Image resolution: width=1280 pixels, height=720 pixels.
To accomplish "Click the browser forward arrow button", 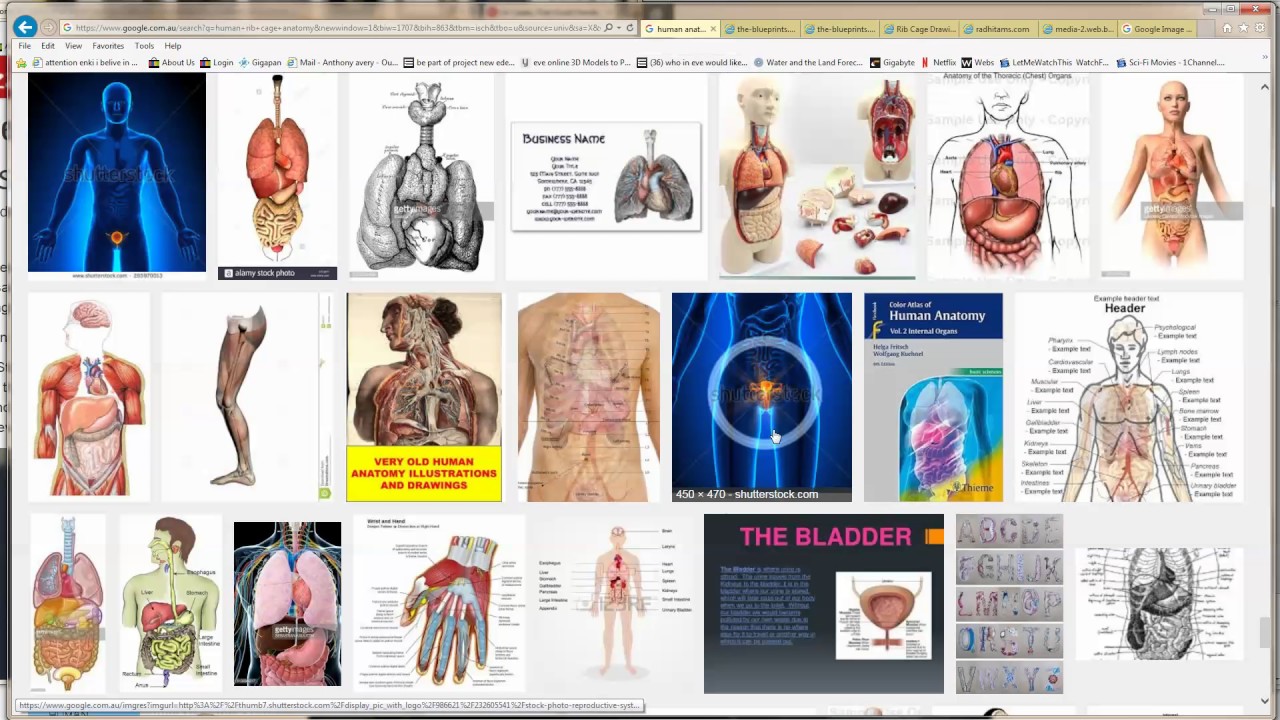I will pyautogui.click(x=48, y=28).
